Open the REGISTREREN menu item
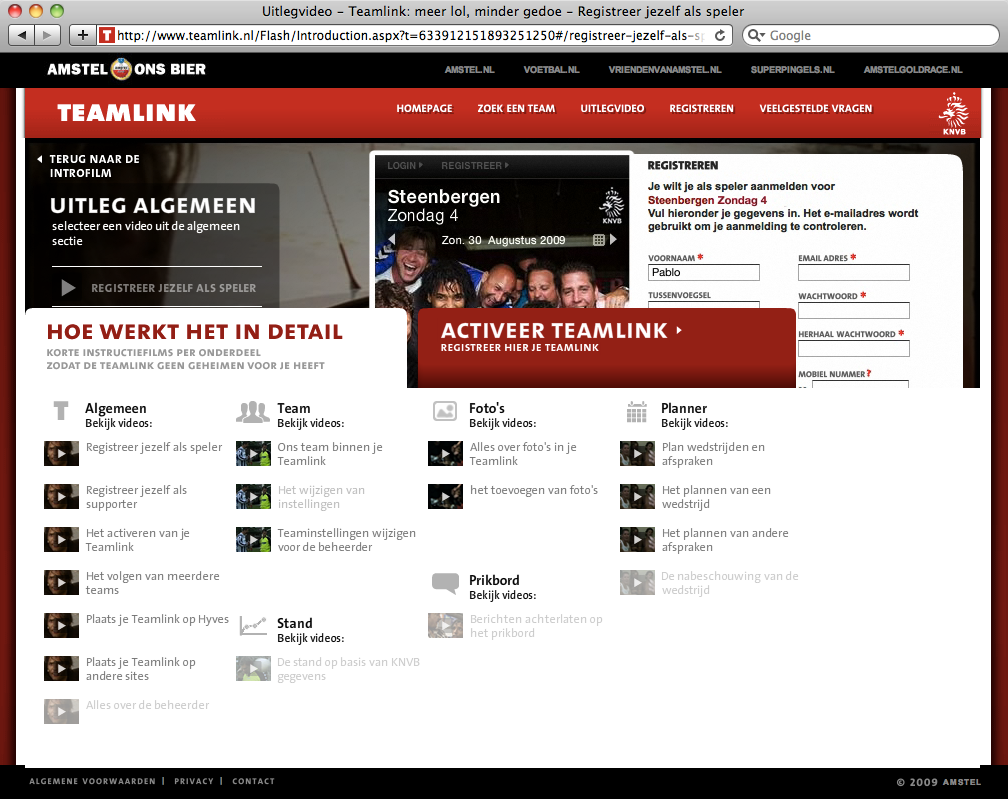This screenshot has width=1008, height=799. [701, 109]
